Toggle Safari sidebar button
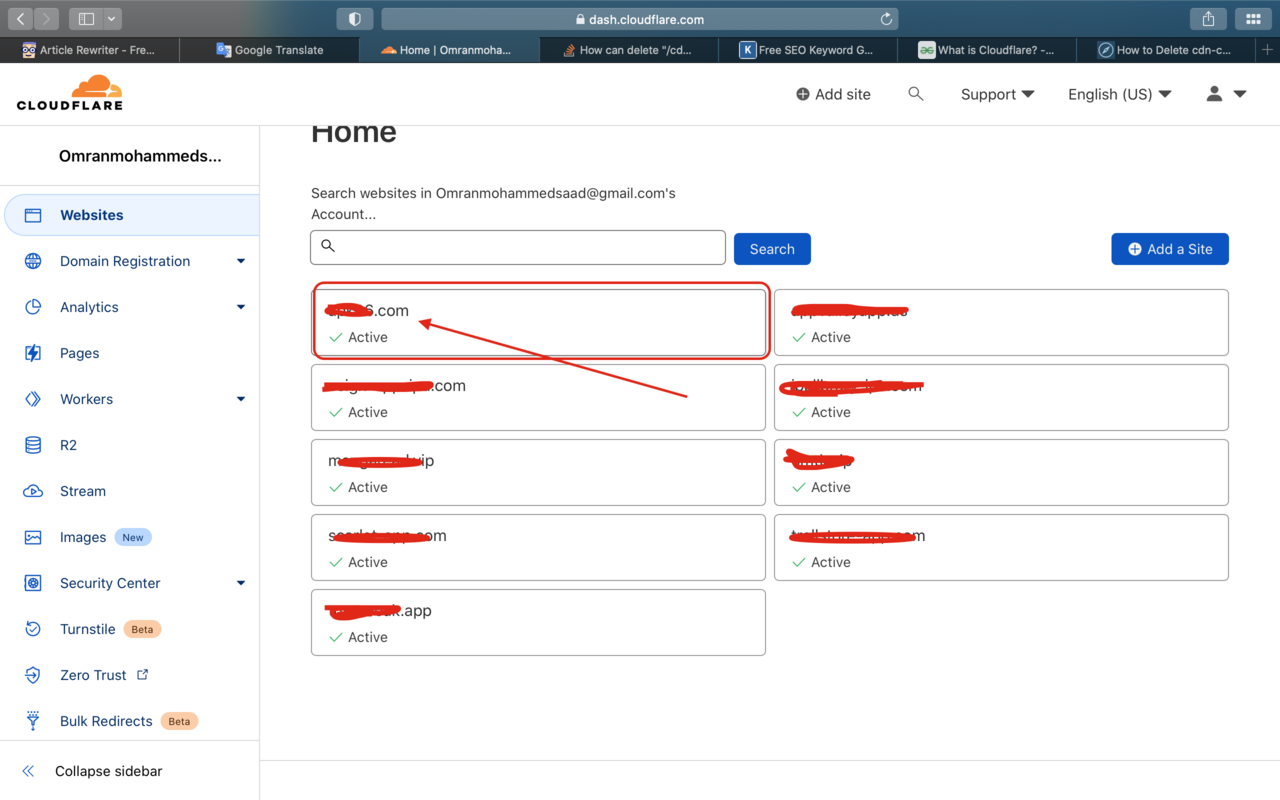Image resolution: width=1280 pixels, height=800 pixels. point(85,18)
